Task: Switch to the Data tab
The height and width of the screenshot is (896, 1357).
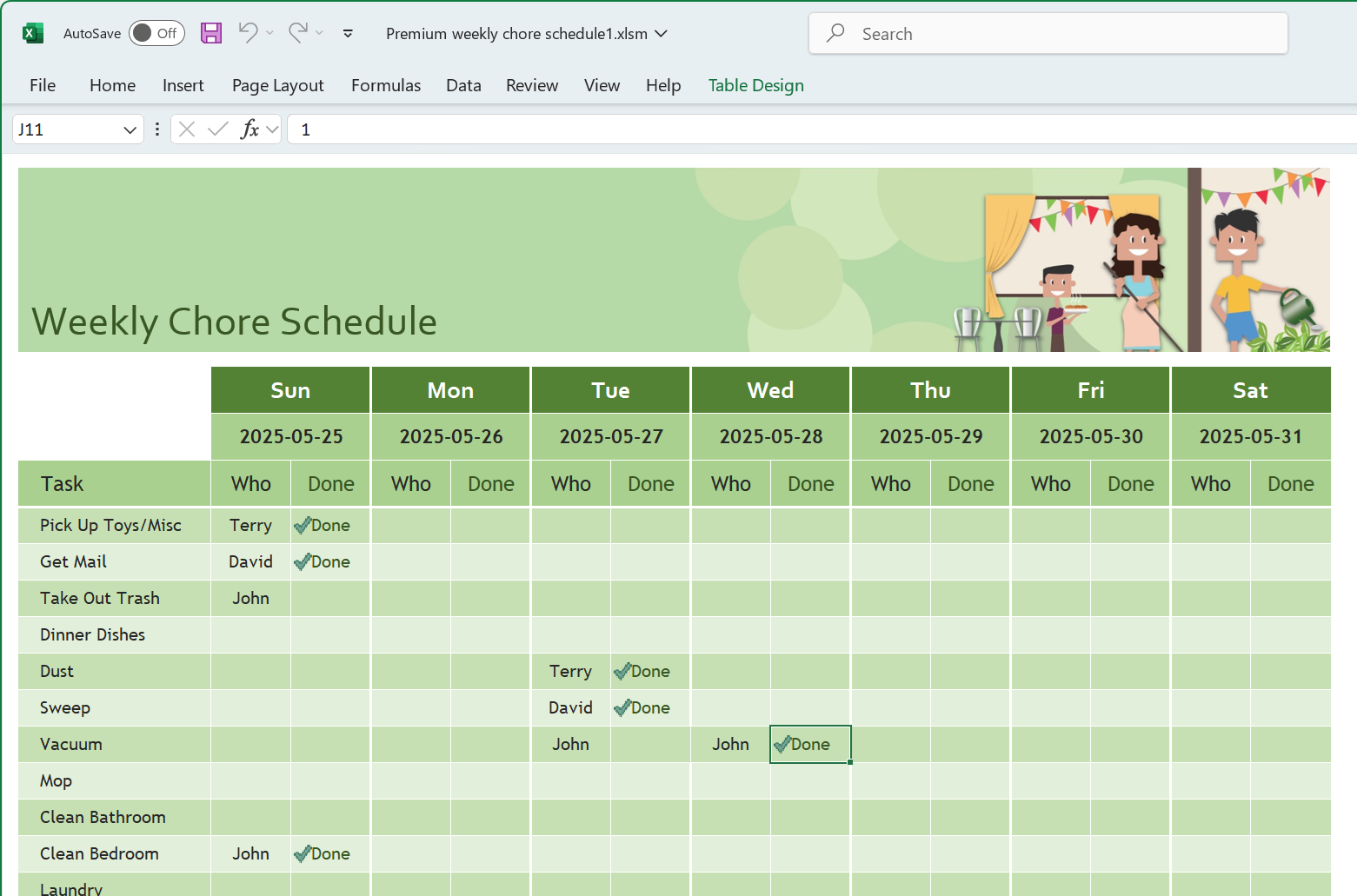Action: pyautogui.click(x=463, y=85)
